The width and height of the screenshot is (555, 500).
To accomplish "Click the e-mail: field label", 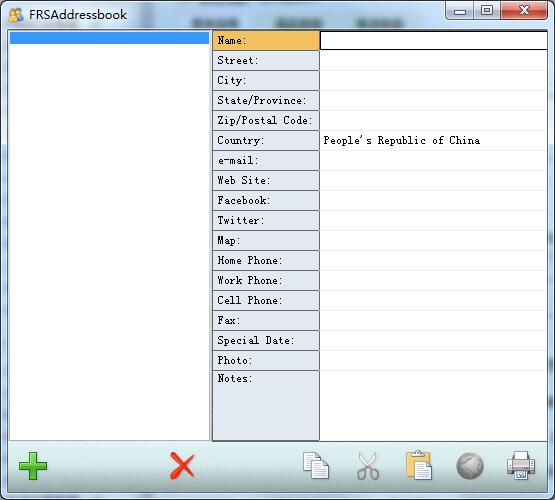I will coord(266,160).
